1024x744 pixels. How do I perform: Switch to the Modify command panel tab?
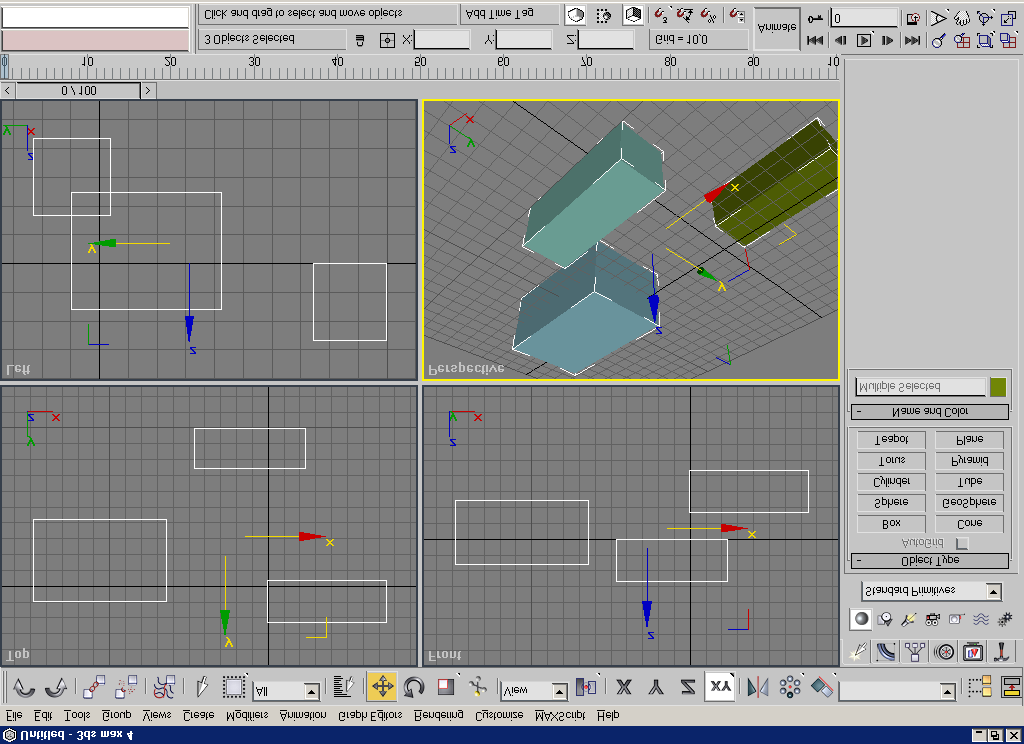tap(886, 651)
